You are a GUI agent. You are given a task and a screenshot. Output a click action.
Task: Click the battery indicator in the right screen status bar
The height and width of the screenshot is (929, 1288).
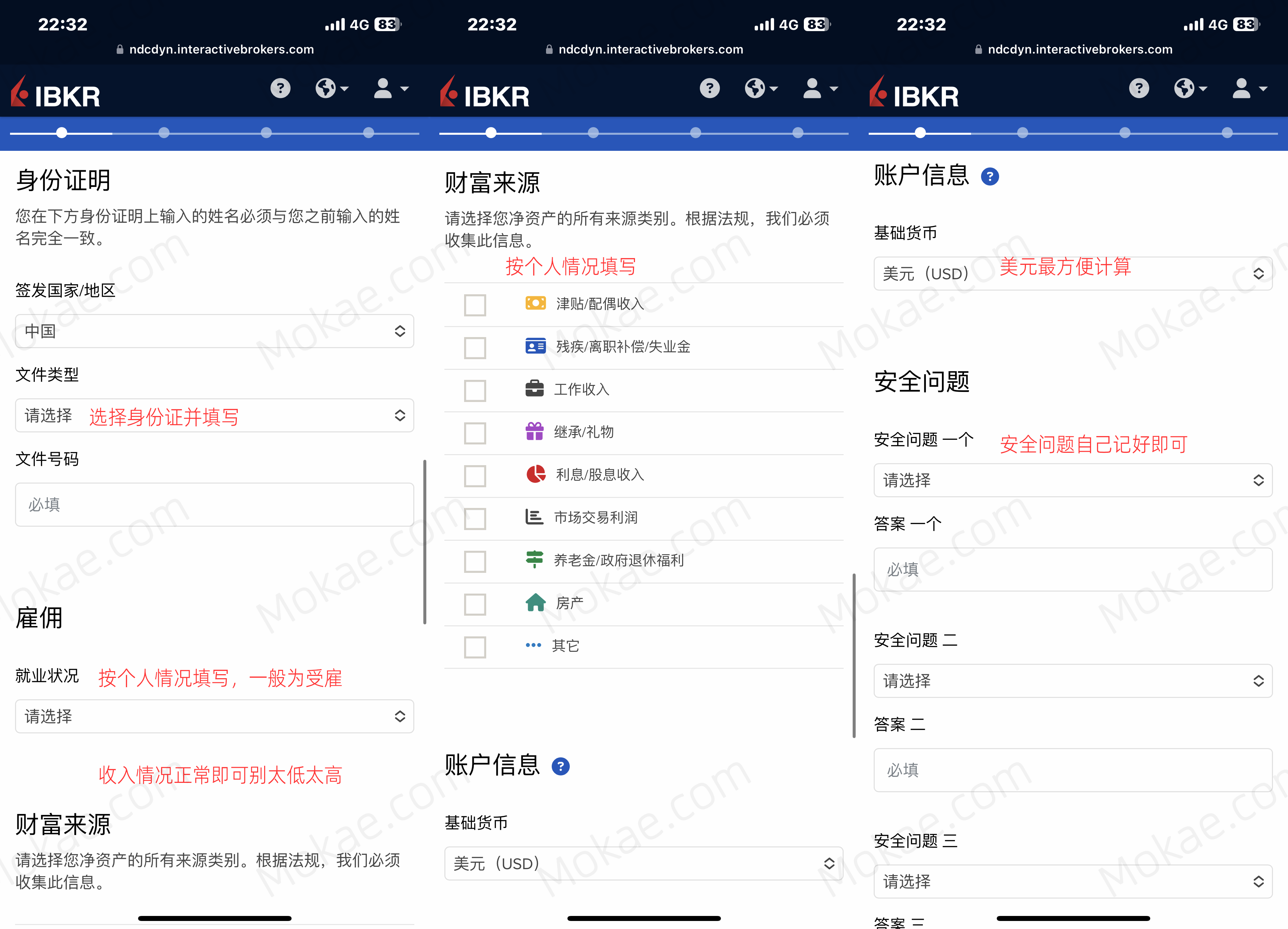[1247, 24]
